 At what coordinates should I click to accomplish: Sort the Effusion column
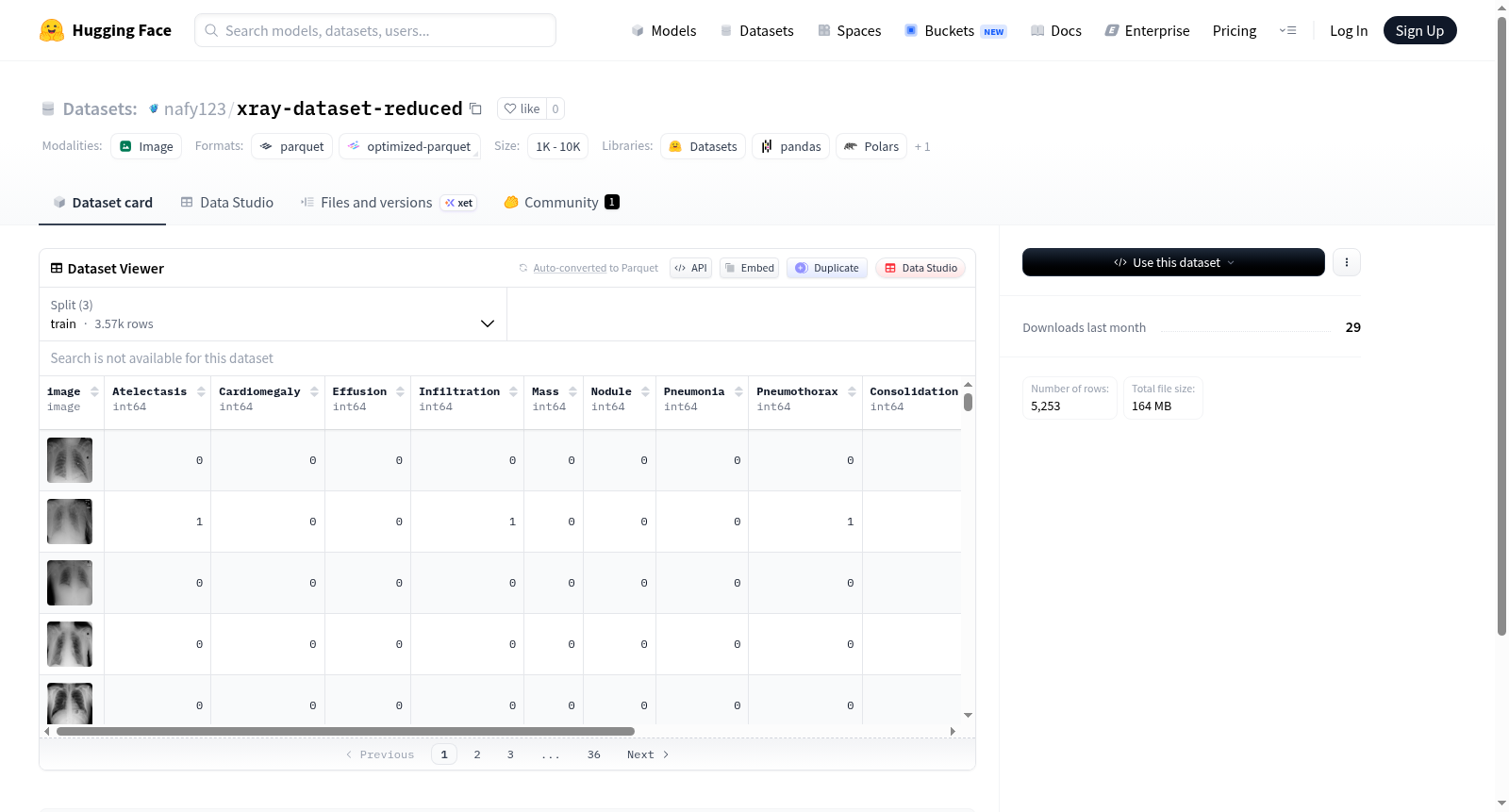point(401,391)
